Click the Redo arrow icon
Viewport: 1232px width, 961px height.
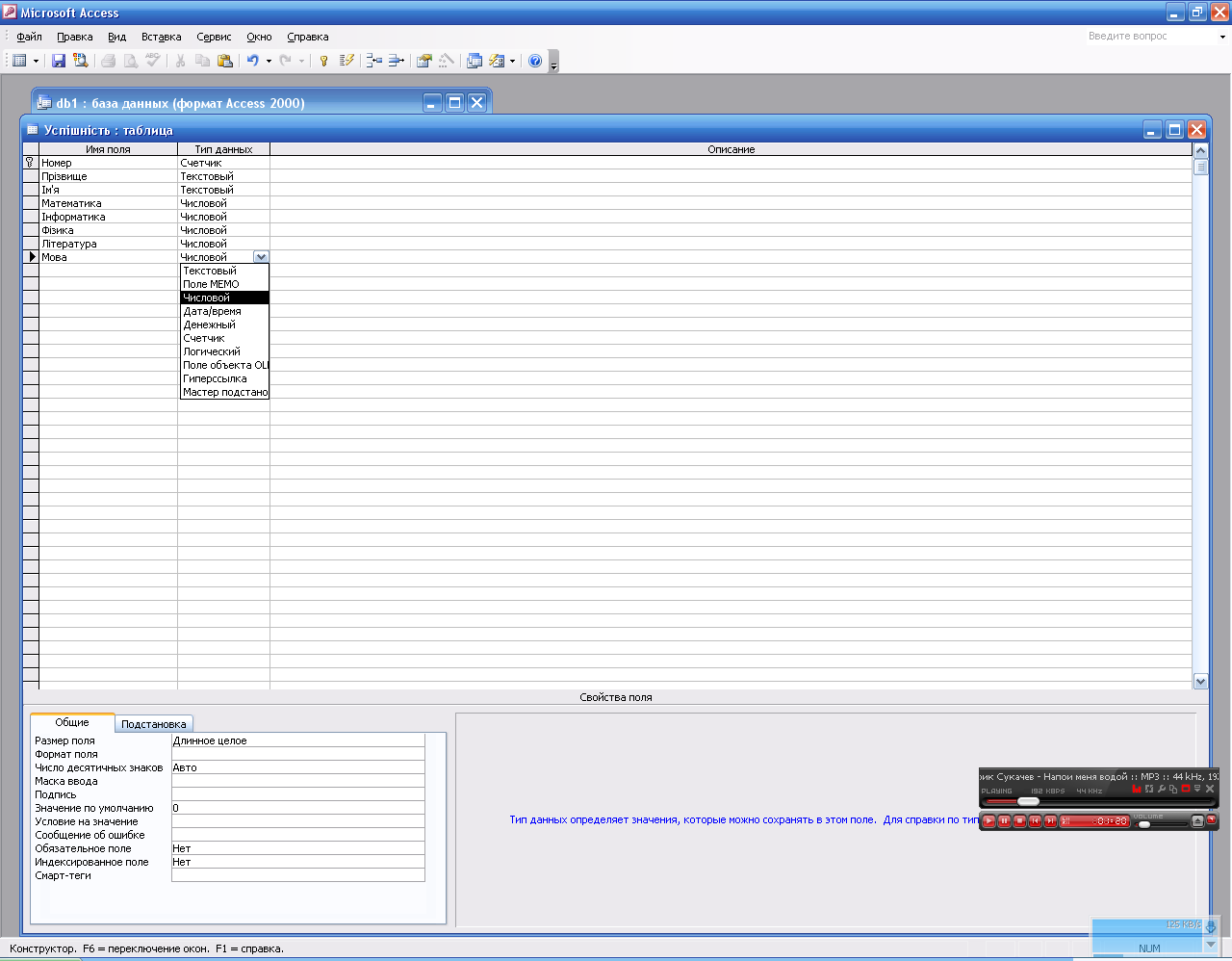tap(286, 61)
